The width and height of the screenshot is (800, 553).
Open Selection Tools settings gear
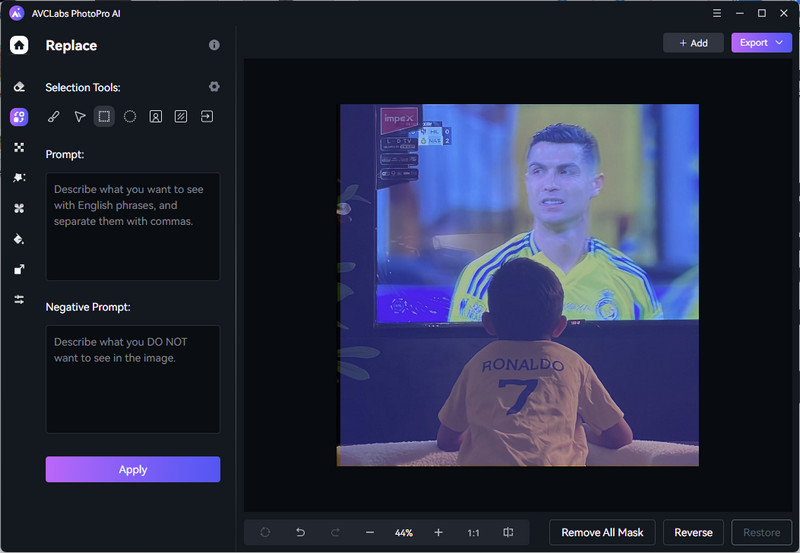214,87
